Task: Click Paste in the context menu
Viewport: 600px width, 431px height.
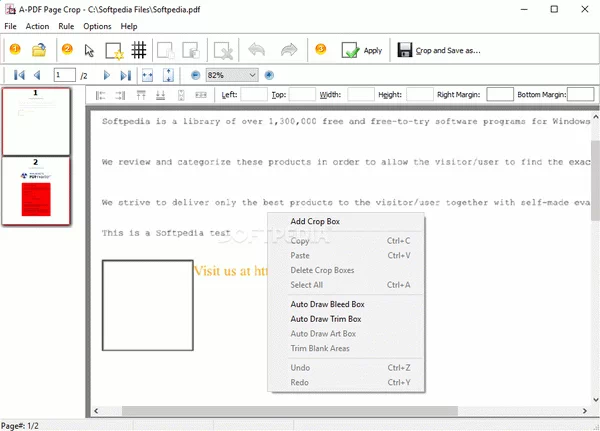Action: [x=346, y=255]
